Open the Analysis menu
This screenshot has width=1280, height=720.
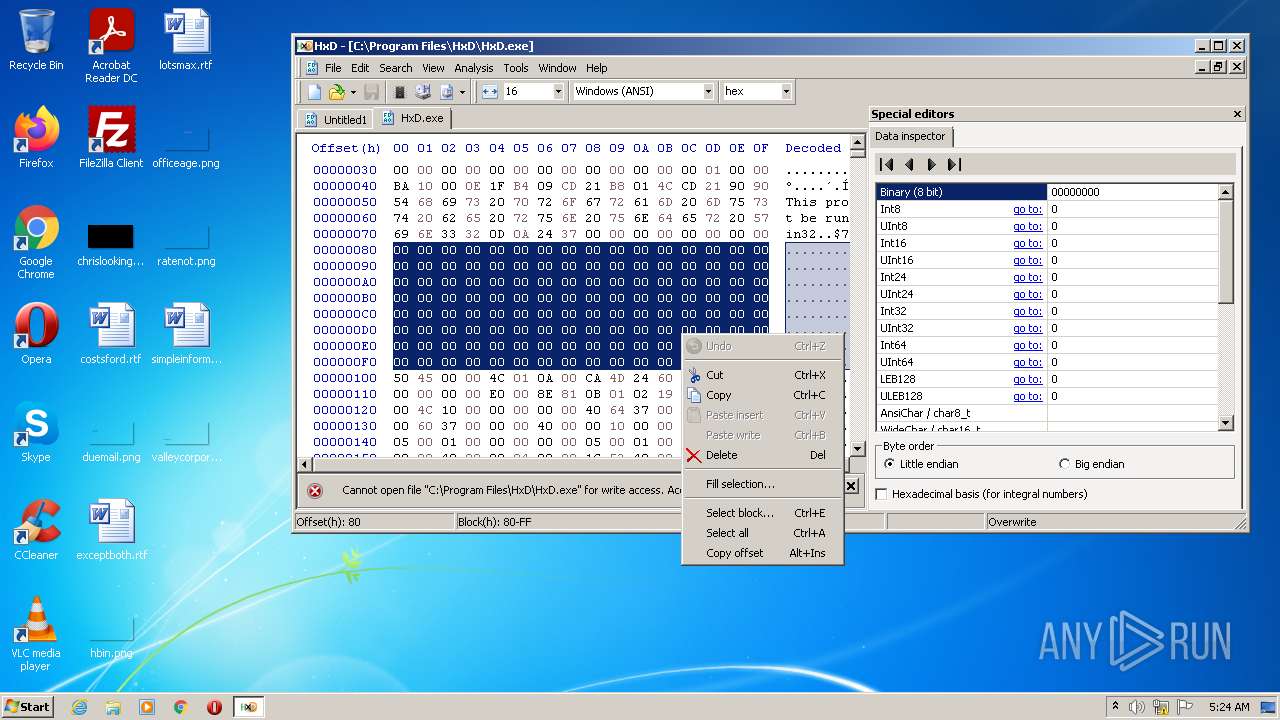point(473,68)
